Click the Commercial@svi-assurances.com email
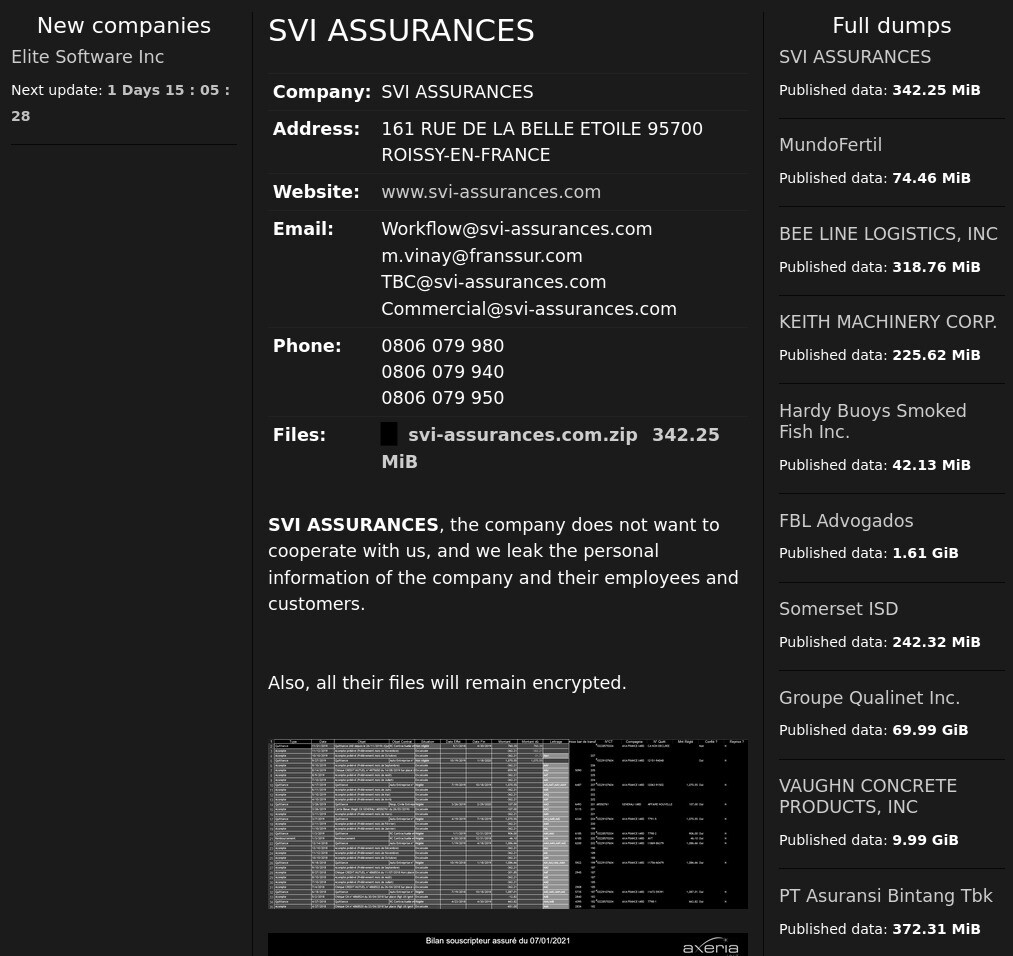Screen dimensions: 1013x956 (x=529, y=309)
